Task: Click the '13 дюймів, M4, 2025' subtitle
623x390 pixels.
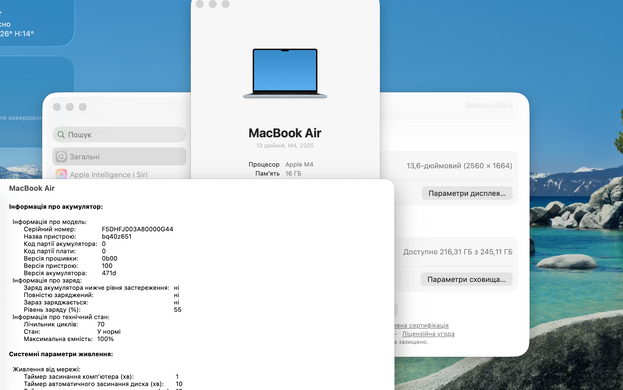Action: point(285,146)
